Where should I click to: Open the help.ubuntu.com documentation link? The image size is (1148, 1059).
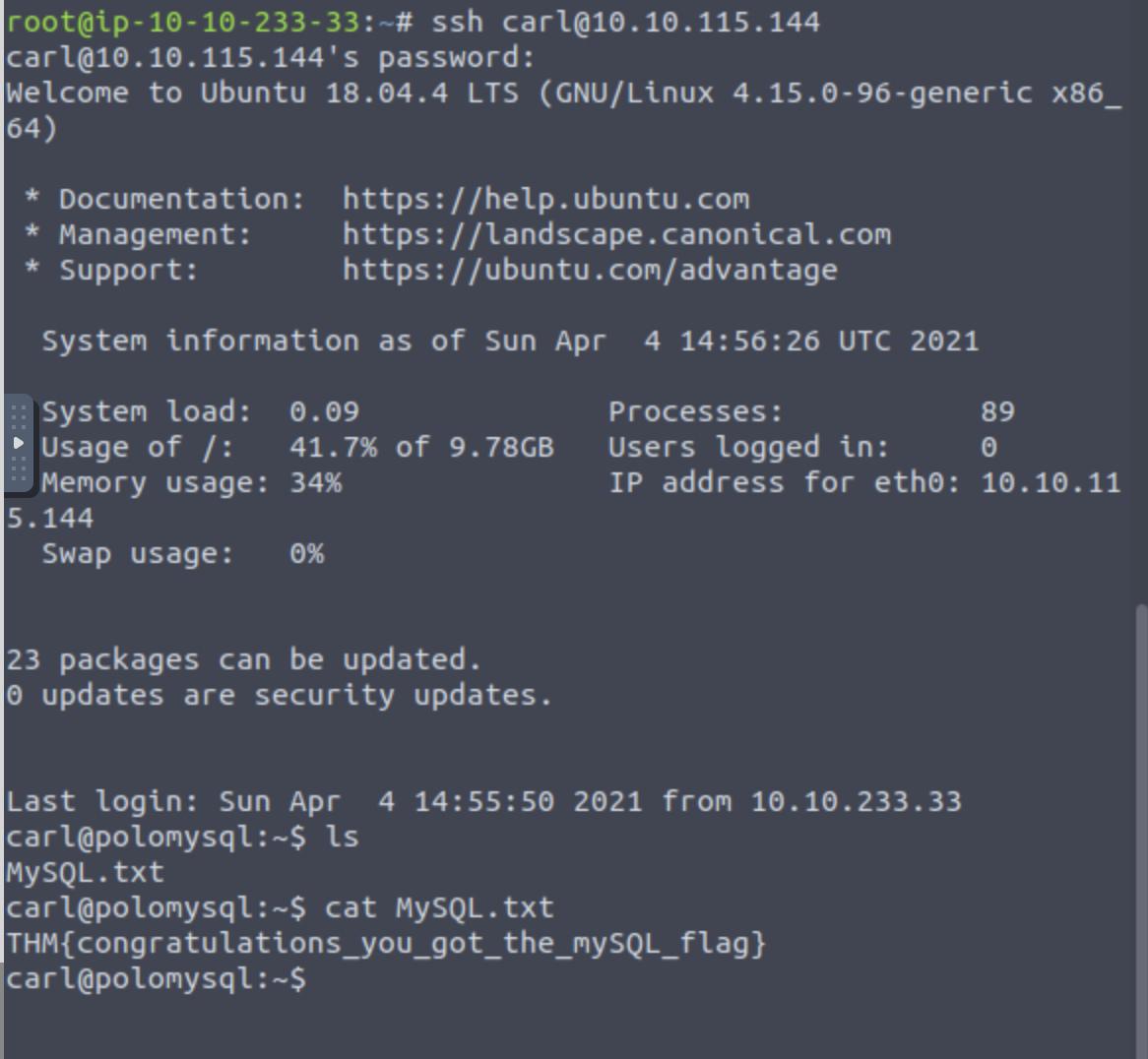click(545, 199)
